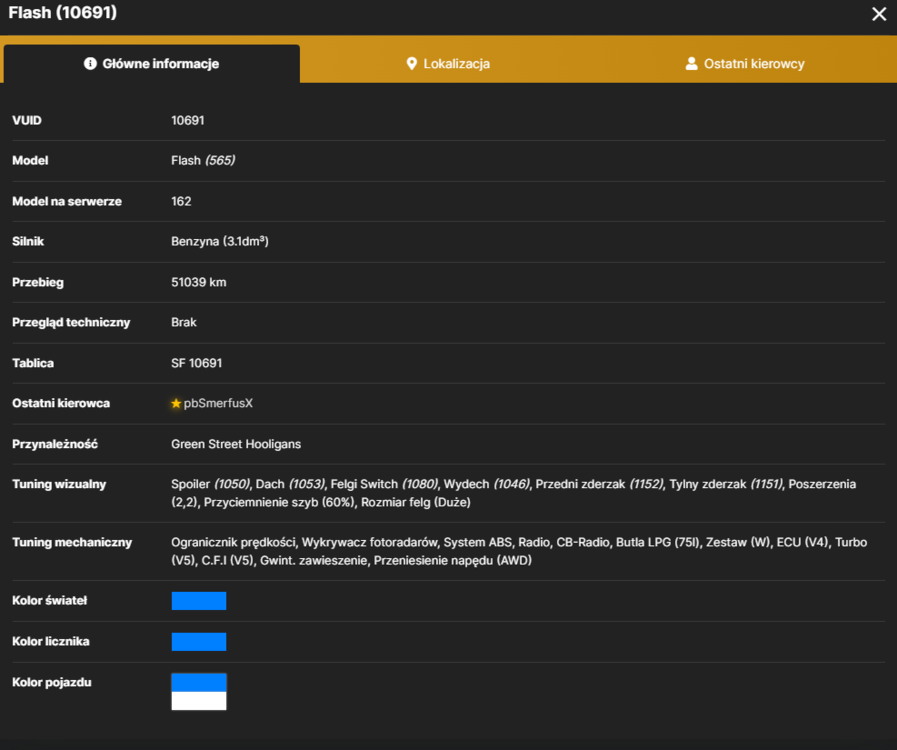Click the Wykrywacz fotoradarów entry
Viewport: 897px width, 750px height.
370,542
